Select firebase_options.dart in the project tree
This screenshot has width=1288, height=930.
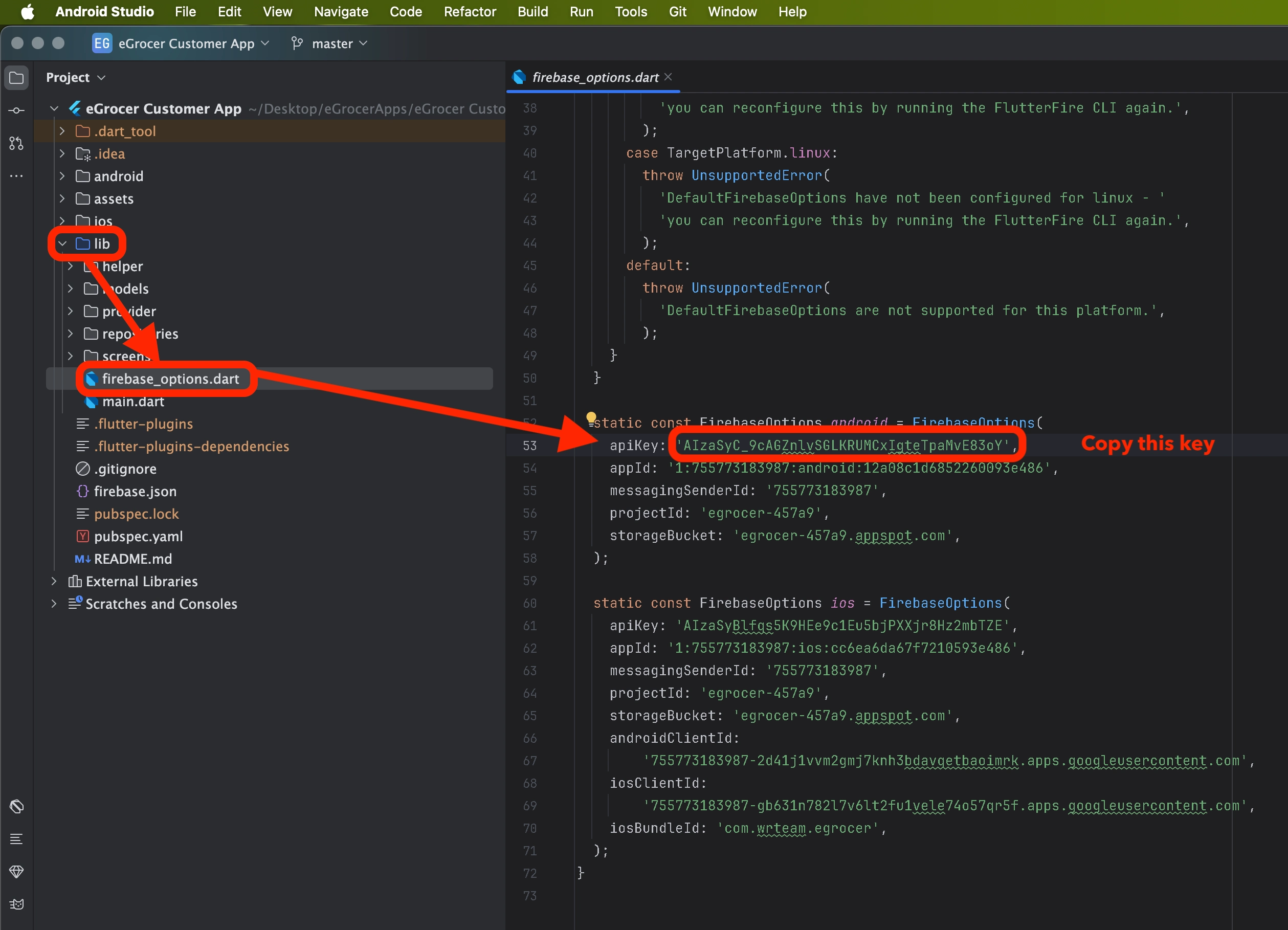coord(170,379)
